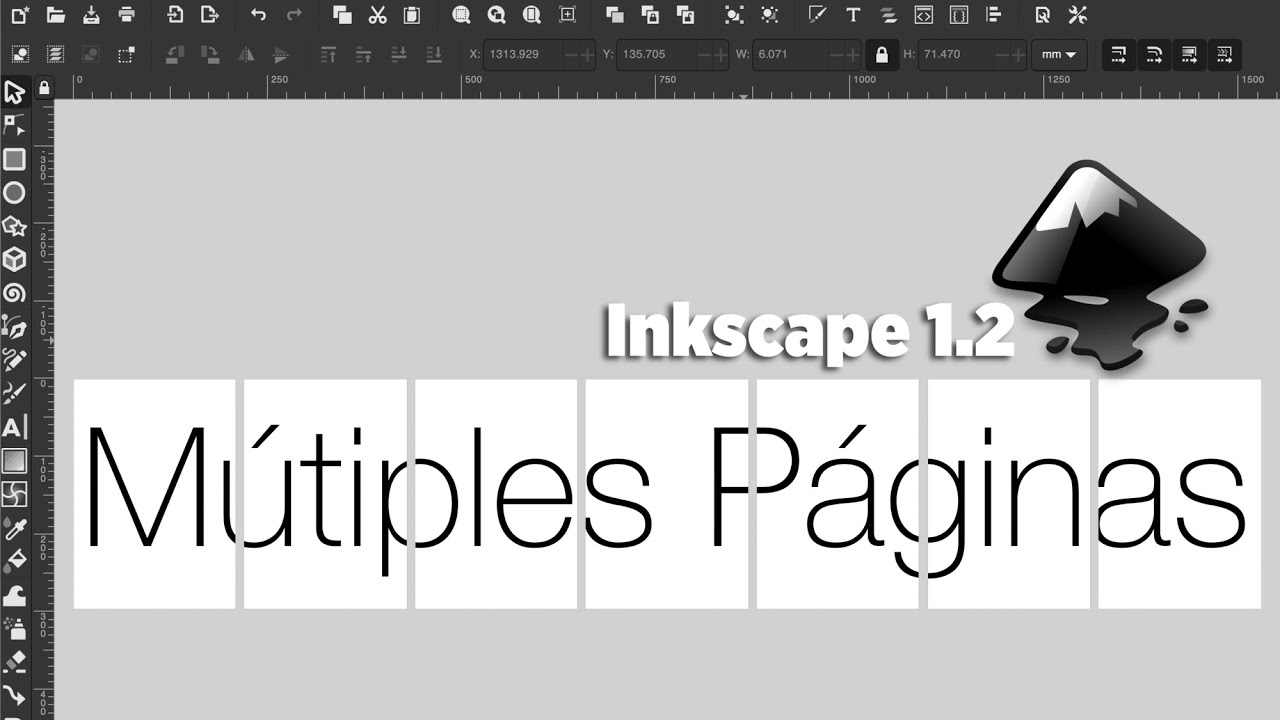Select the Star and polygon tool

click(x=14, y=227)
